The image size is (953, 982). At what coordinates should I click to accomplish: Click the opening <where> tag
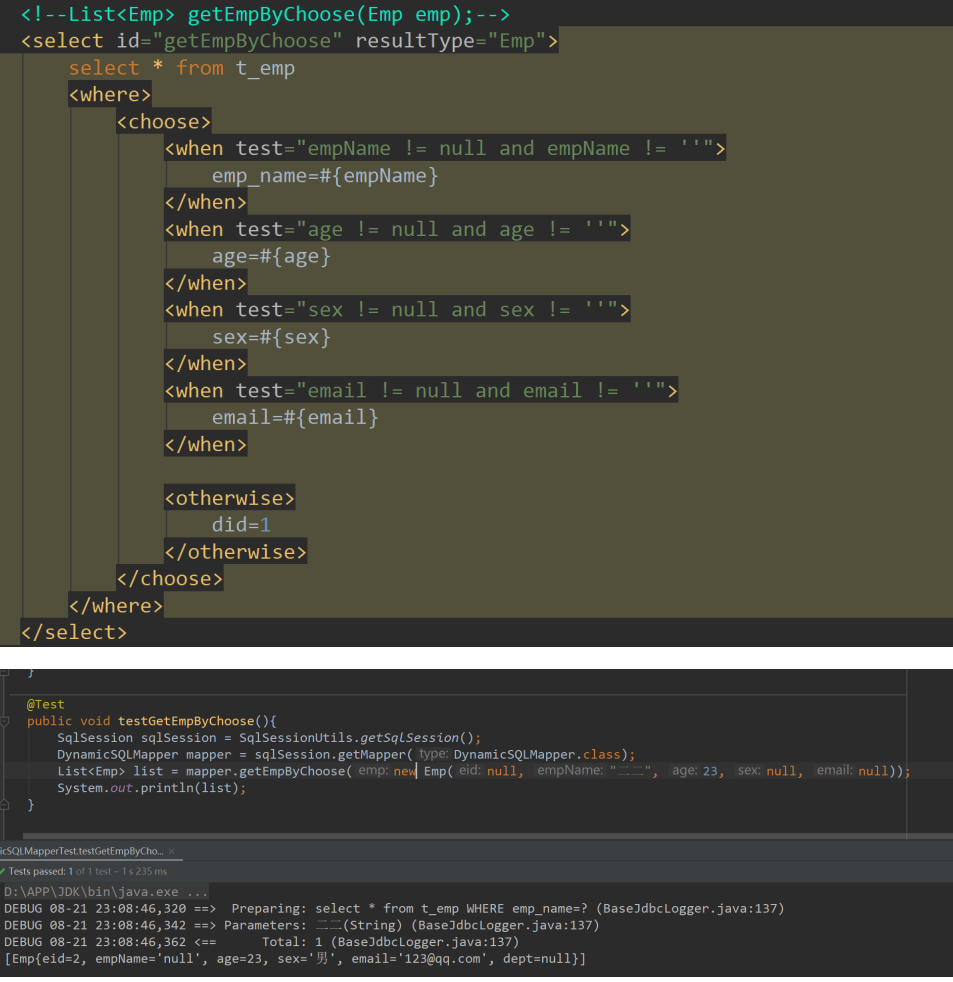pos(110,95)
